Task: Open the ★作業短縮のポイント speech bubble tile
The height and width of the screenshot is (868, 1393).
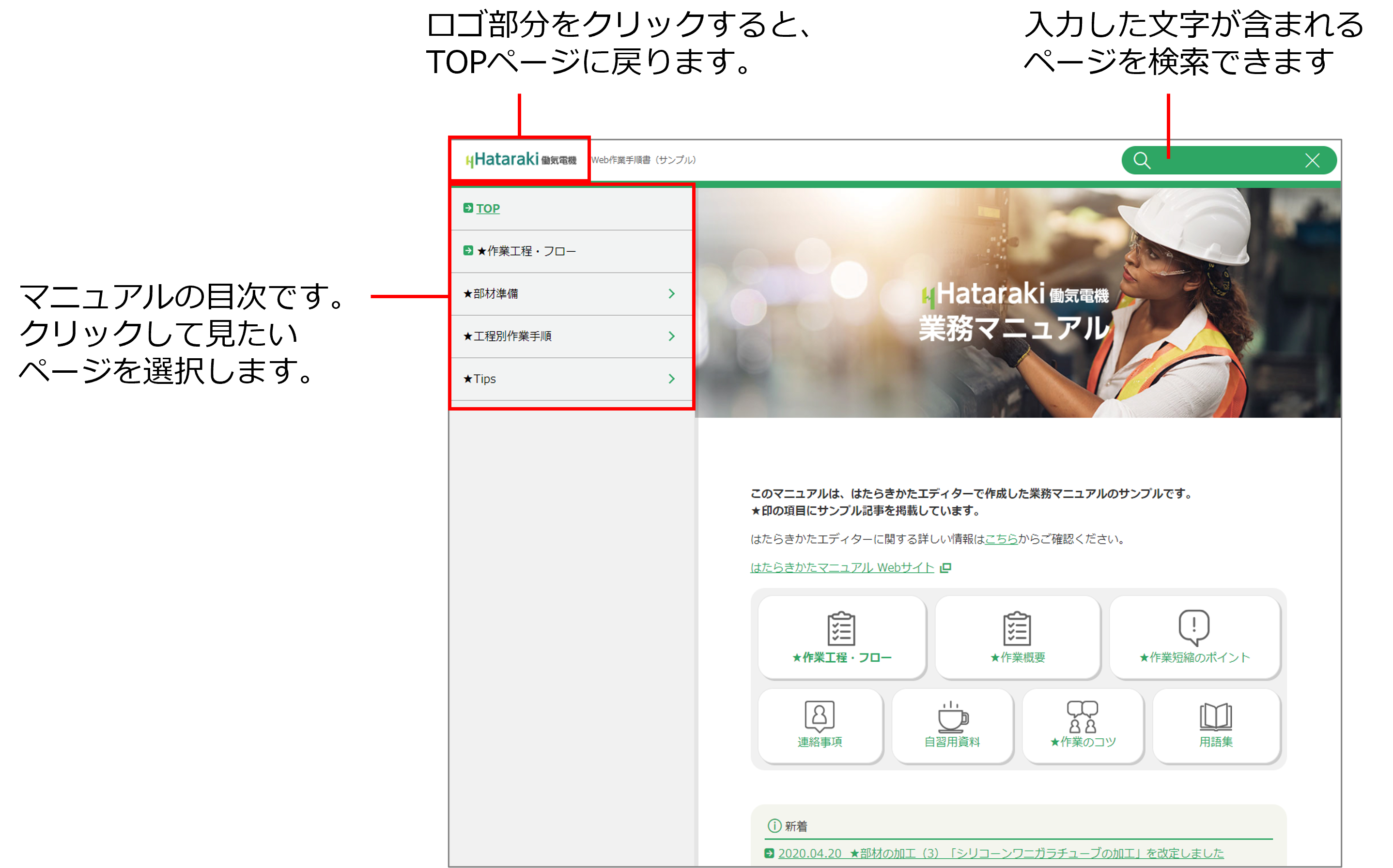Action: 1194,637
